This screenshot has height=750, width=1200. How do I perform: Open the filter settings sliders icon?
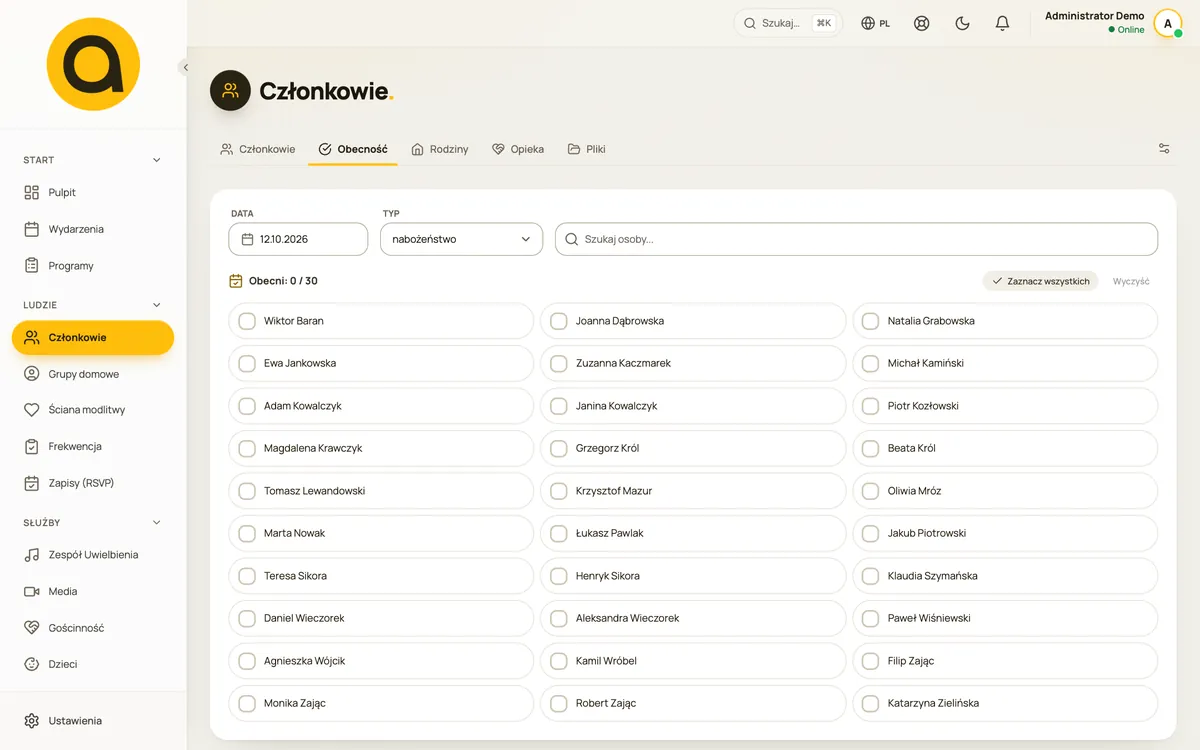click(x=1164, y=149)
